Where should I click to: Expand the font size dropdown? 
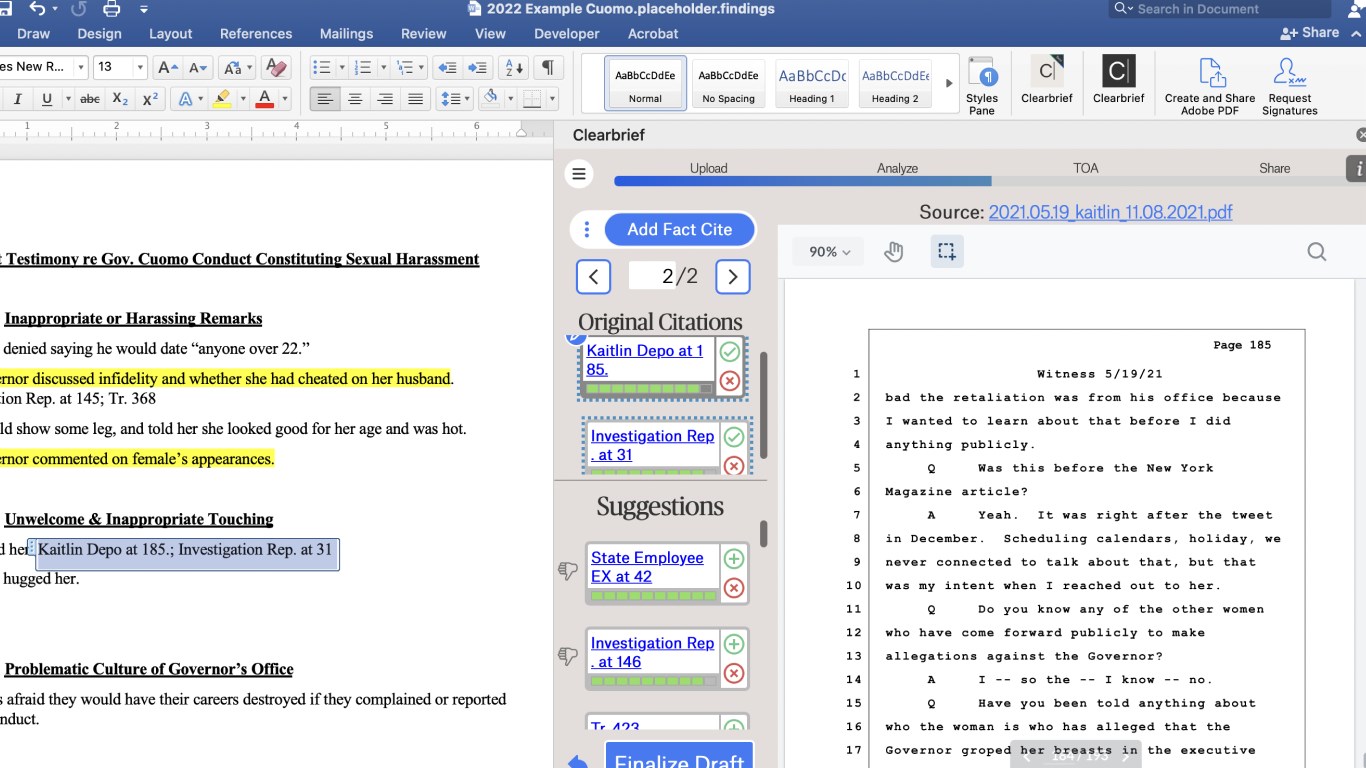pyautogui.click(x=139, y=68)
